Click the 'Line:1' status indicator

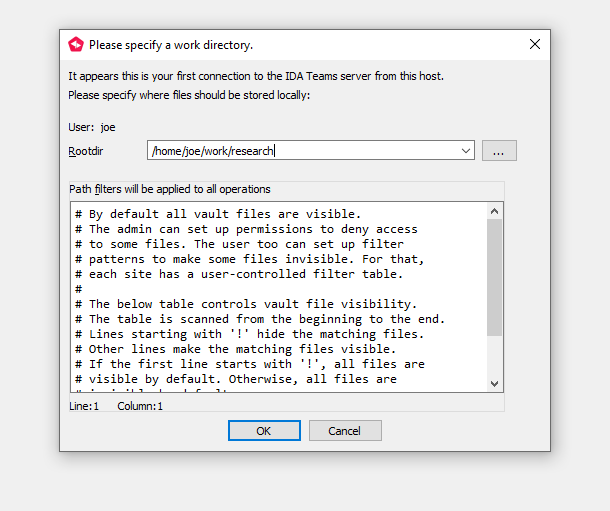click(x=84, y=406)
